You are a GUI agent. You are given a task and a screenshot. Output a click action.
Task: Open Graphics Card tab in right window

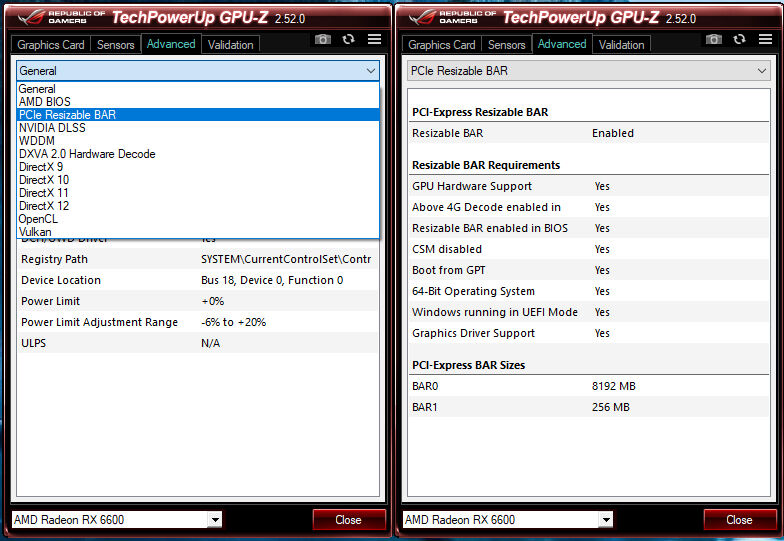click(x=442, y=44)
